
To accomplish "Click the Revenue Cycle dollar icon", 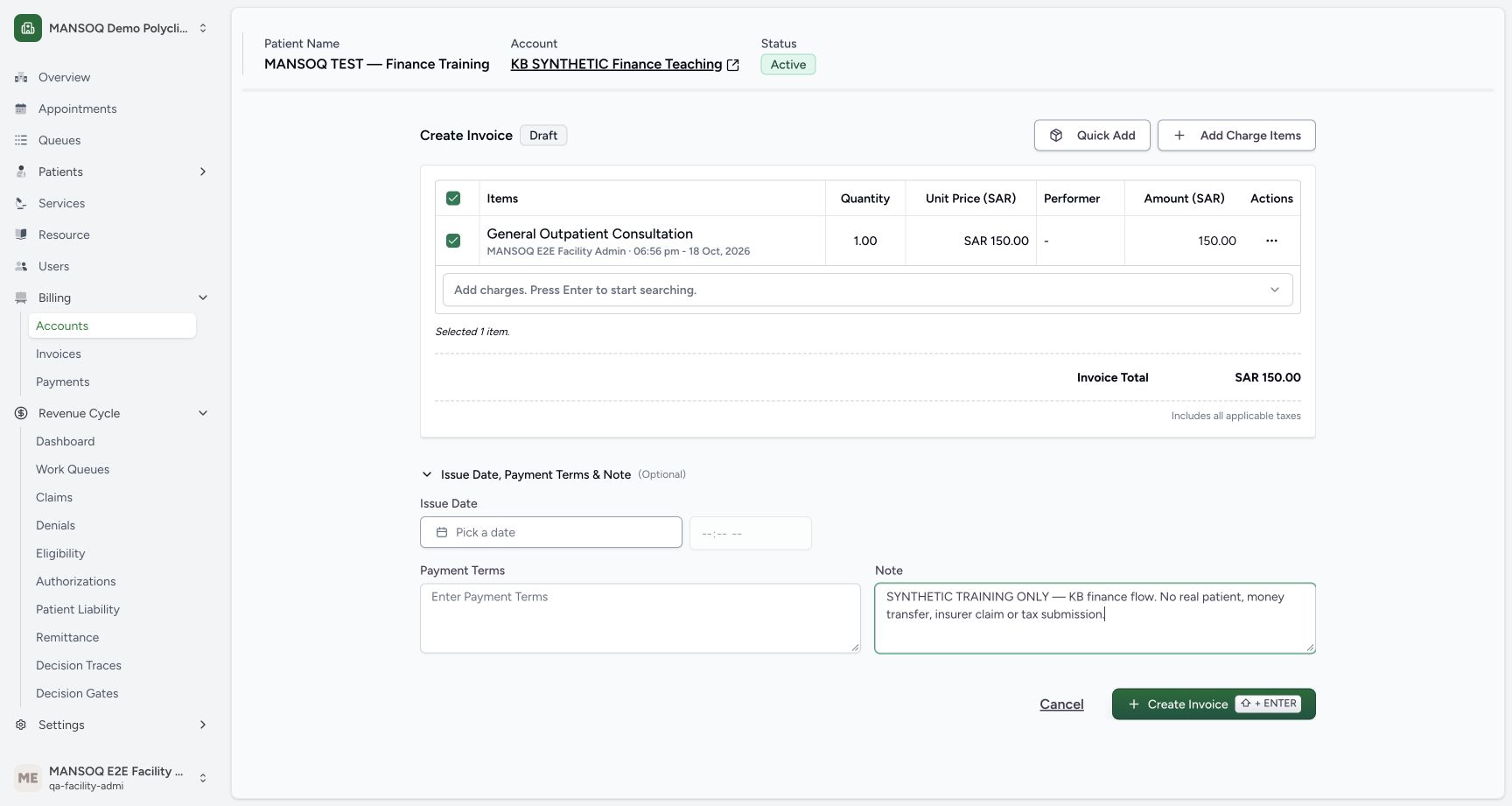I will point(21,413).
